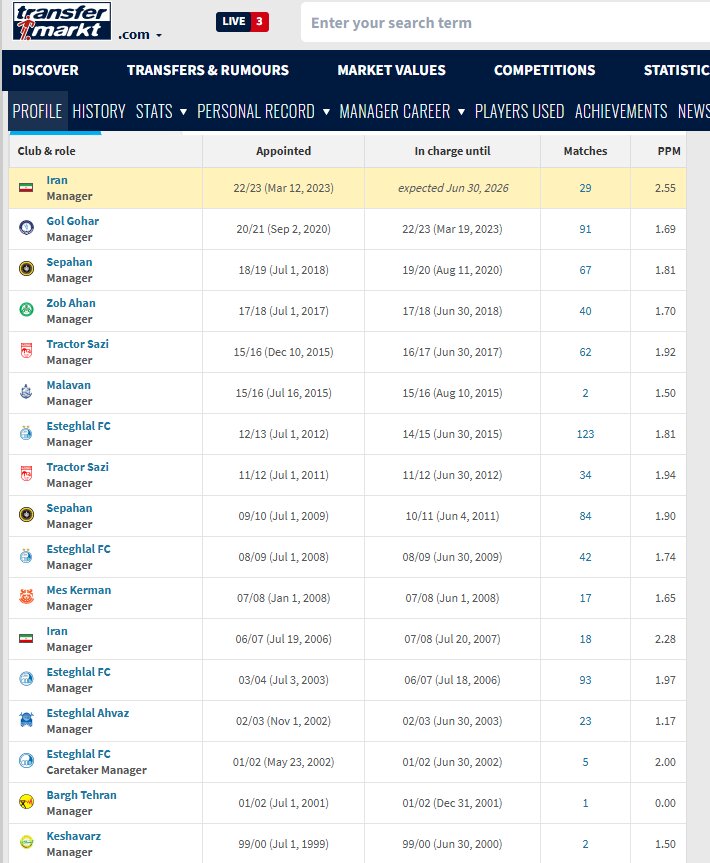Click the Esteghlal Ahvaz club crest
The width and height of the screenshot is (710, 863).
pos(26,721)
